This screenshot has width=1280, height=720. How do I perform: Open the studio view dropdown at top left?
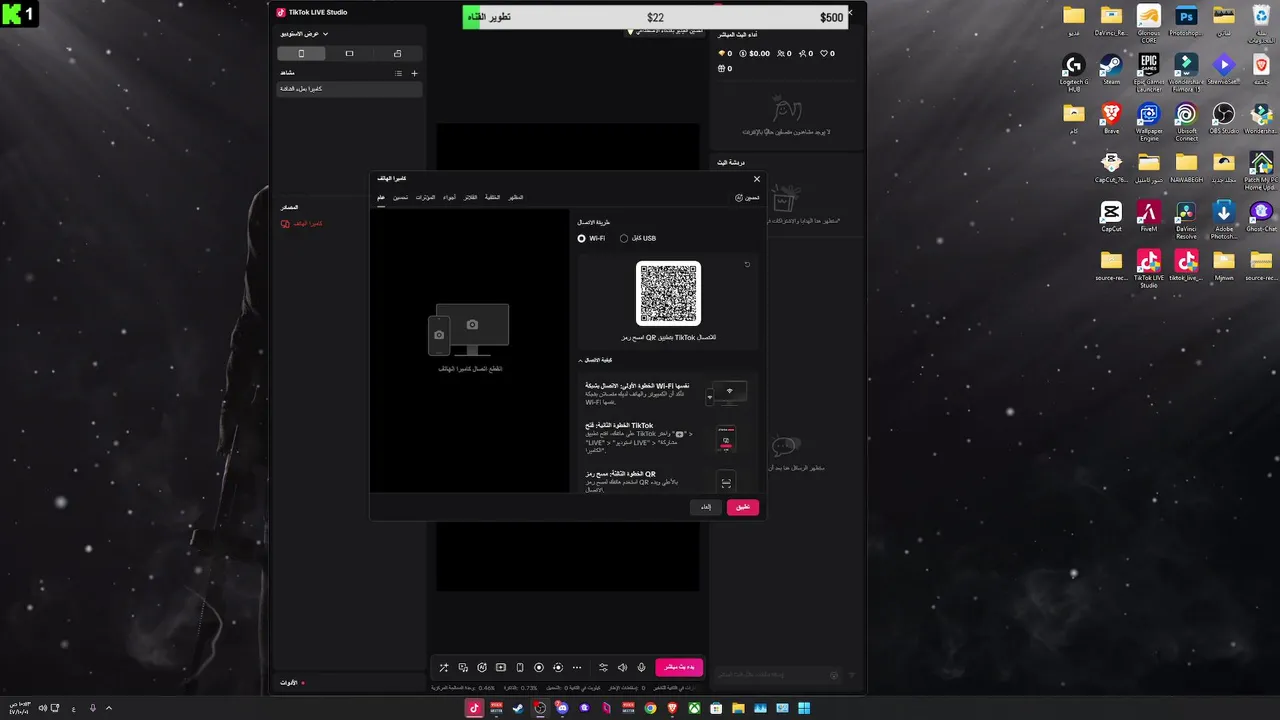point(305,34)
